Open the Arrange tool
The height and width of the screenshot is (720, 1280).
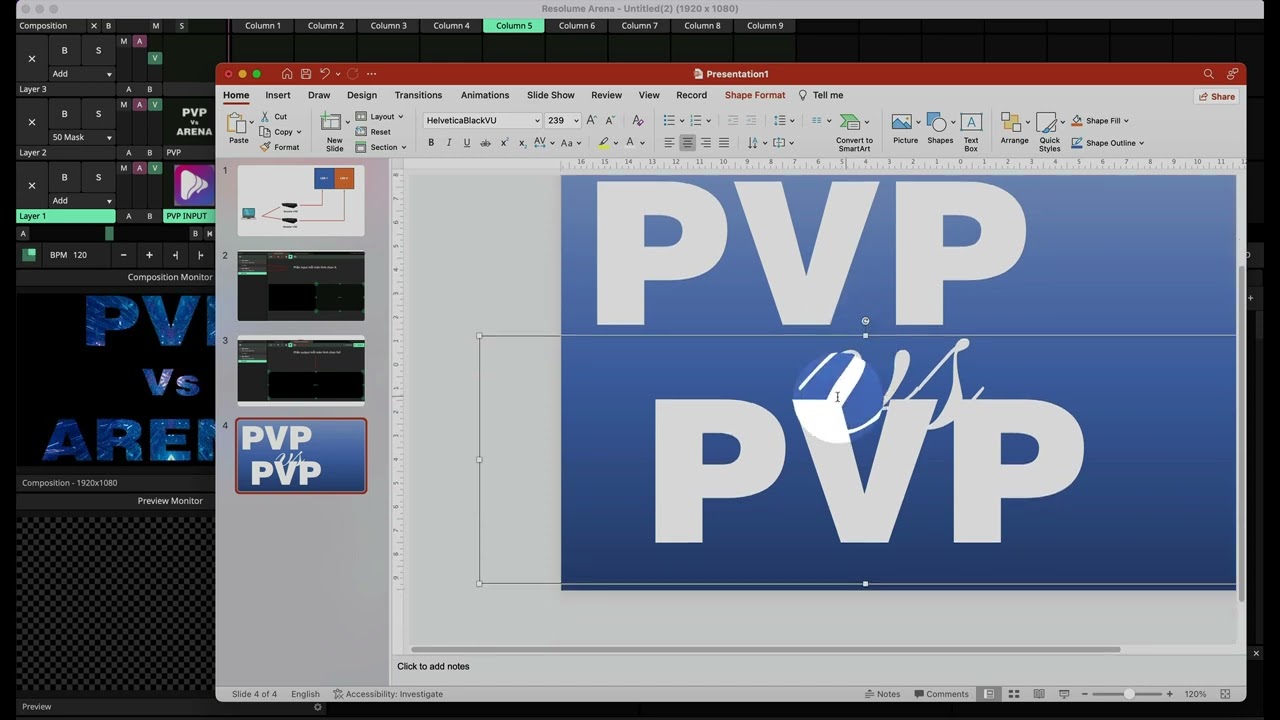click(x=1014, y=128)
